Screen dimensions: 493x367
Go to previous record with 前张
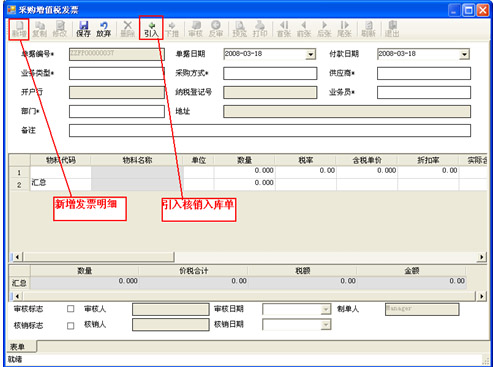304,29
